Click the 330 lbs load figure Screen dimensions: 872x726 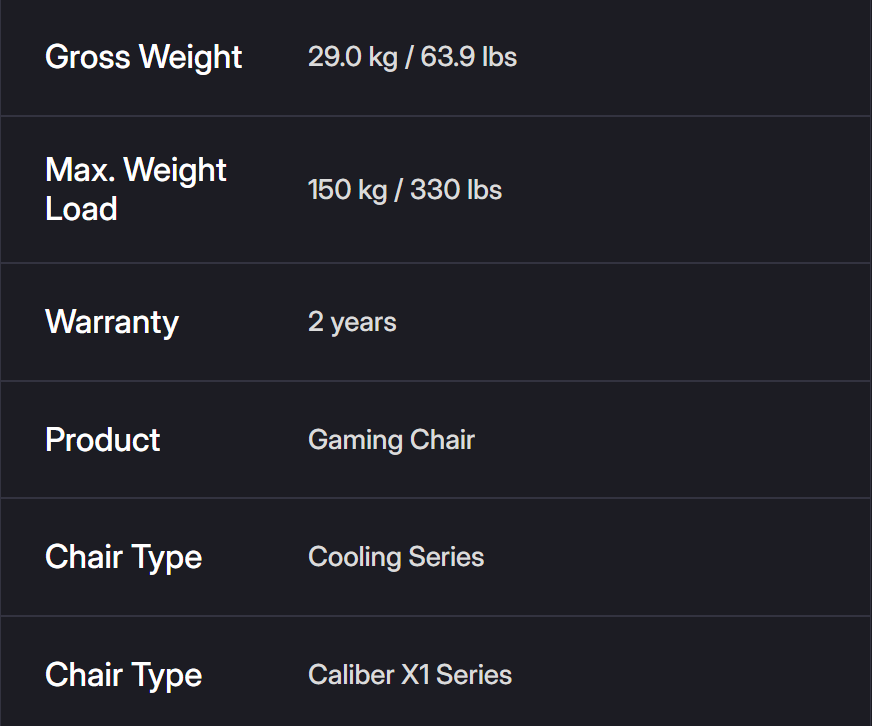(x=456, y=190)
